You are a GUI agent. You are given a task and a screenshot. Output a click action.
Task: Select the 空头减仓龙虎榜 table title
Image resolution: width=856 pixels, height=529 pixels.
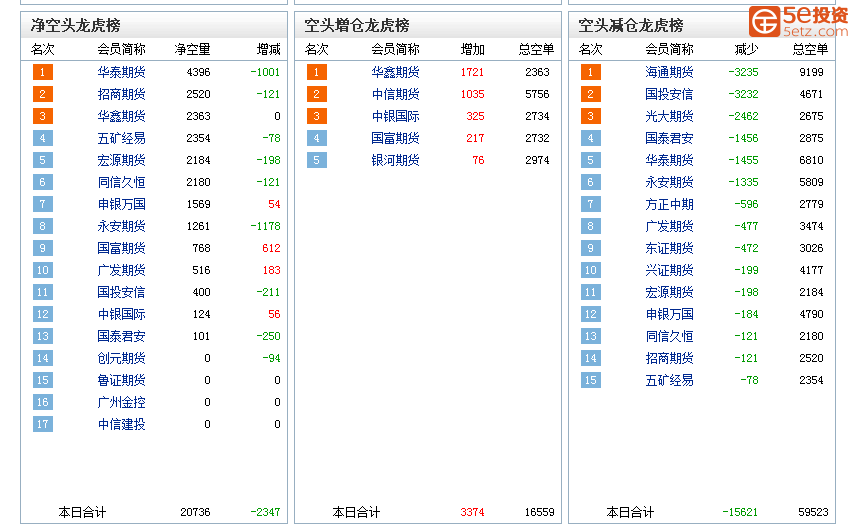click(x=631, y=25)
